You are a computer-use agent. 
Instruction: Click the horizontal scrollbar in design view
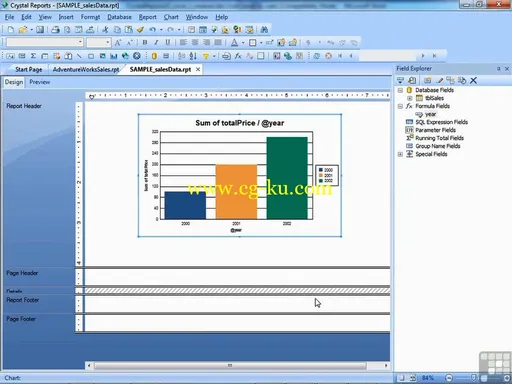pyautogui.click(x=230, y=366)
